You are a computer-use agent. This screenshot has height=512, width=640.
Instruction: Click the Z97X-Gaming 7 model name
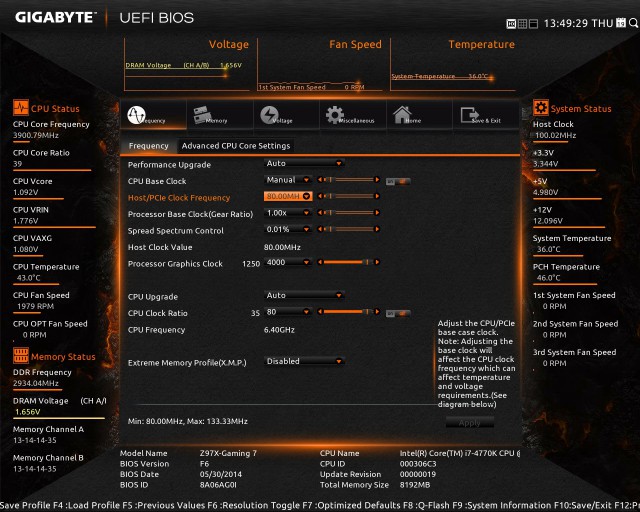click(228, 453)
